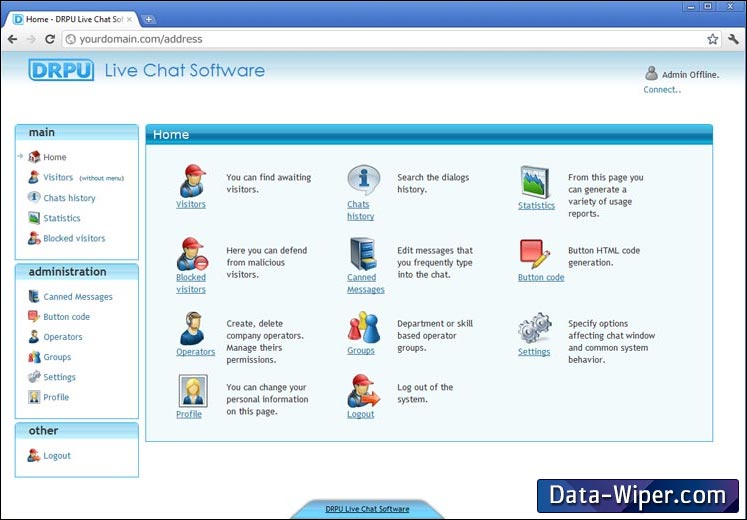747x520 pixels.
Task: Select Button code in administration menu
Action: [67, 317]
